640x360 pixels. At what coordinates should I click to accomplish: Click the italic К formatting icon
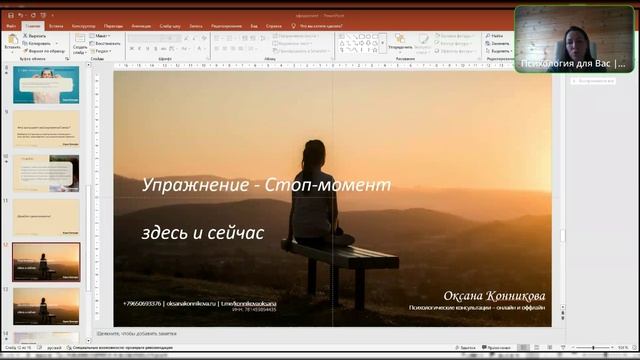coord(140,49)
